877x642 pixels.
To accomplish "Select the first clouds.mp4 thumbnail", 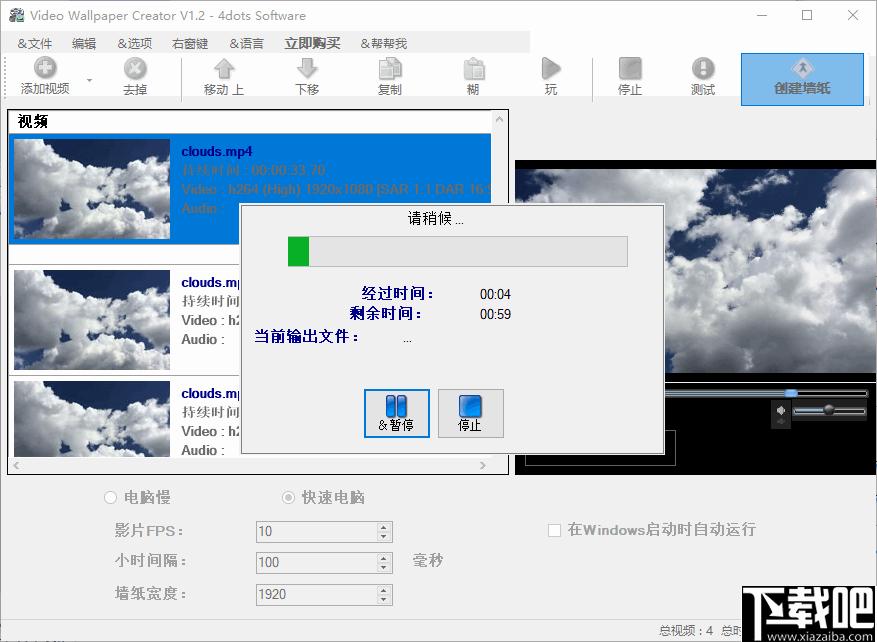I will (x=92, y=189).
